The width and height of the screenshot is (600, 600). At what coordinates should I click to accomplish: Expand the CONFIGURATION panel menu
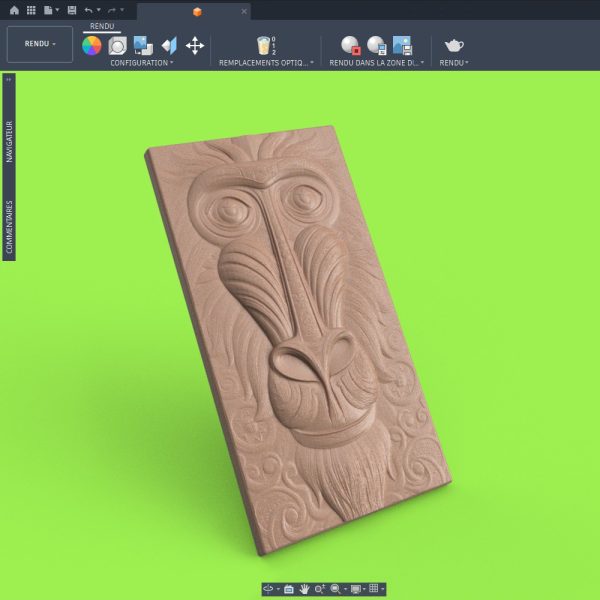142,63
